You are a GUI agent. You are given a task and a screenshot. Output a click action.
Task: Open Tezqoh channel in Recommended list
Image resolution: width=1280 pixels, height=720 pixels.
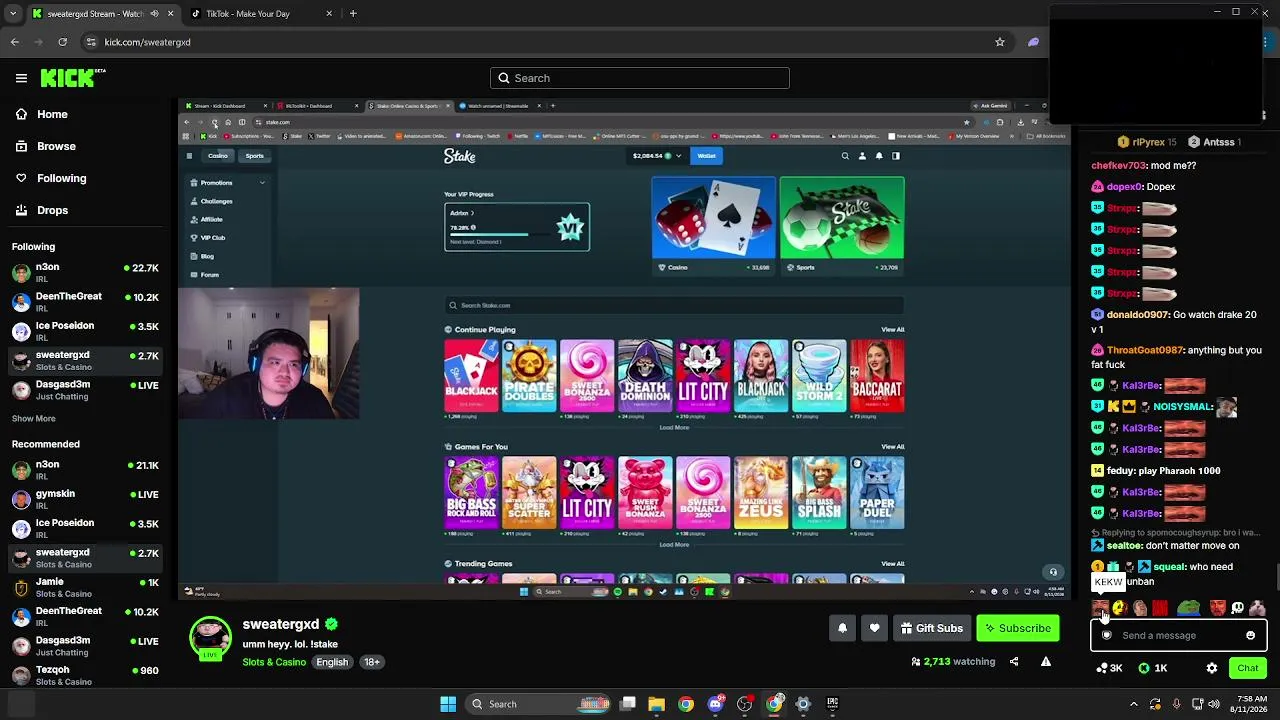(x=86, y=675)
